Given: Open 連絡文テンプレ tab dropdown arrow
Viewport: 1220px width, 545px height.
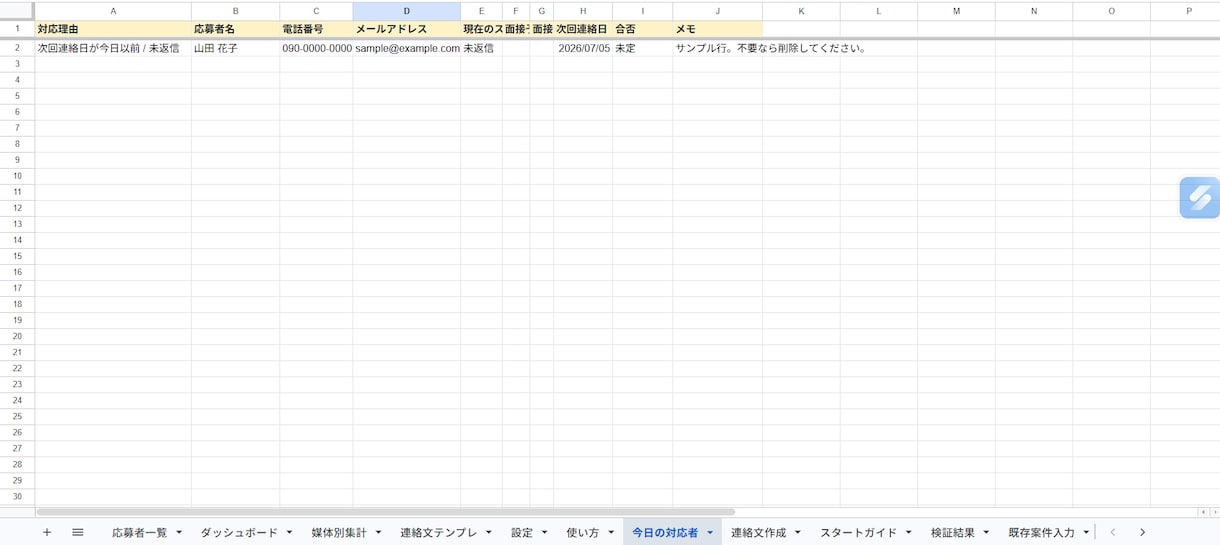Looking at the screenshot, I should click(x=489, y=533).
